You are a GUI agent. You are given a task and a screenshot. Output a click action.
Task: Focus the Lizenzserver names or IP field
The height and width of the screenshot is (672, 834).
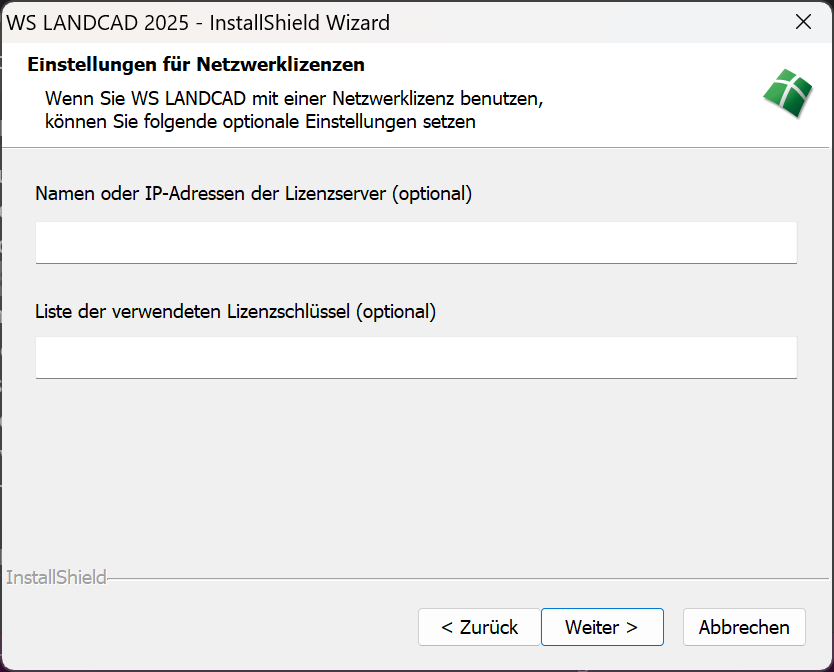[416, 242]
